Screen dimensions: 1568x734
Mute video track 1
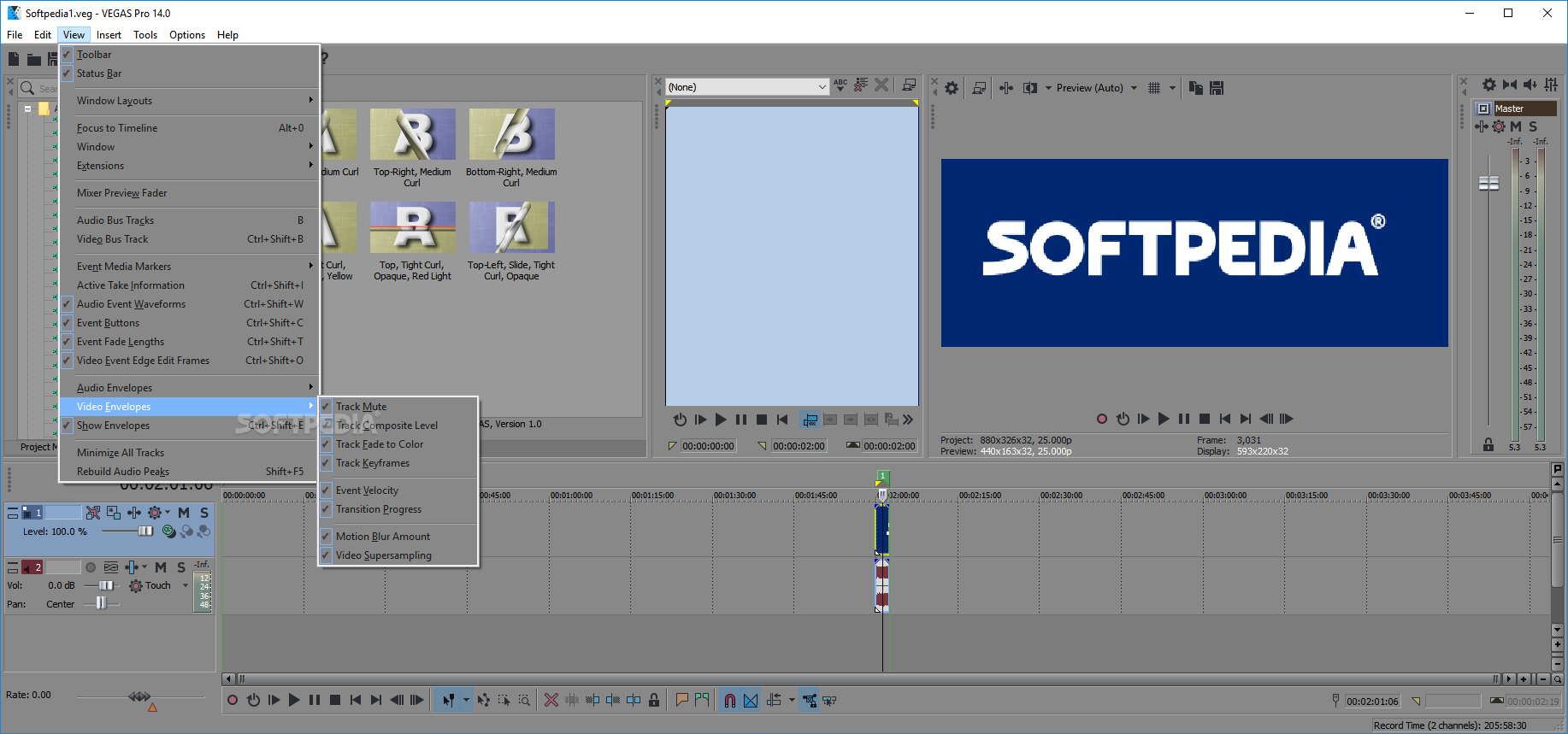184,513
